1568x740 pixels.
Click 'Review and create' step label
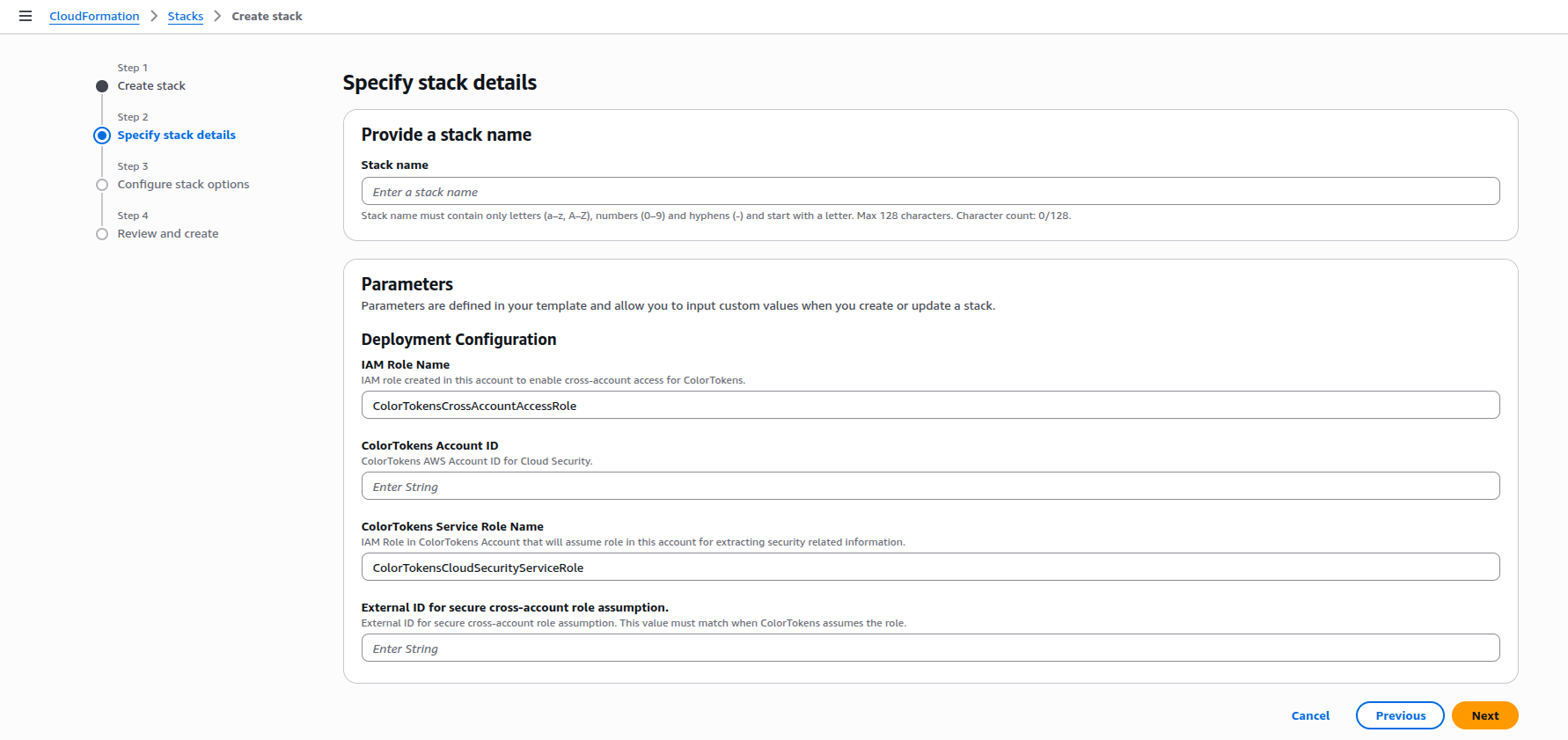click(168, 234)
